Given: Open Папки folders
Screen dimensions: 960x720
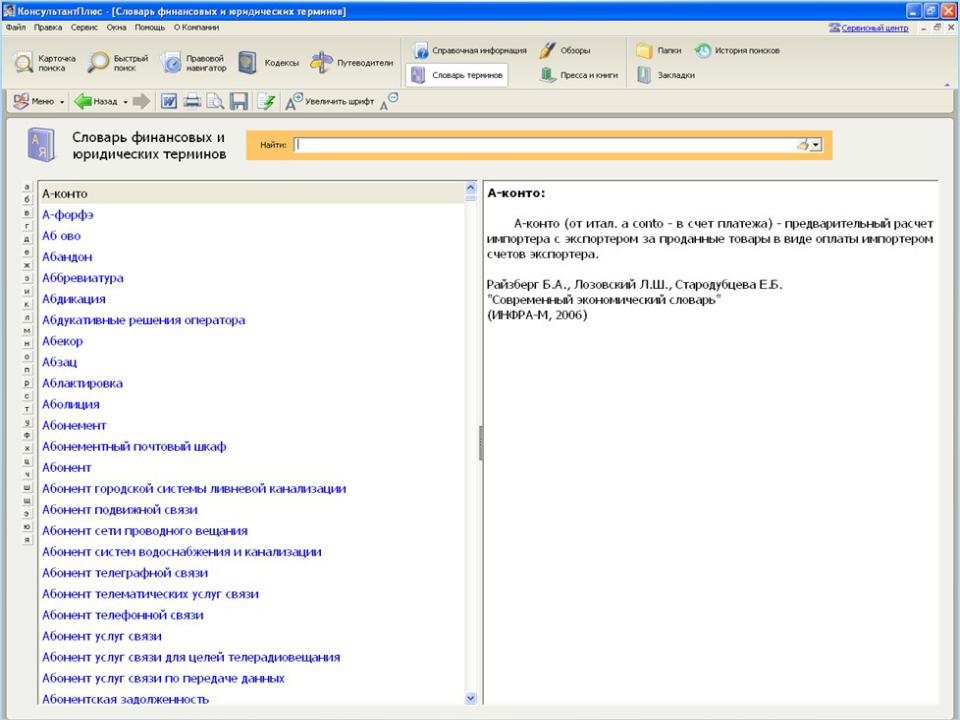Looking at the screenshot, I should (659, 50).
